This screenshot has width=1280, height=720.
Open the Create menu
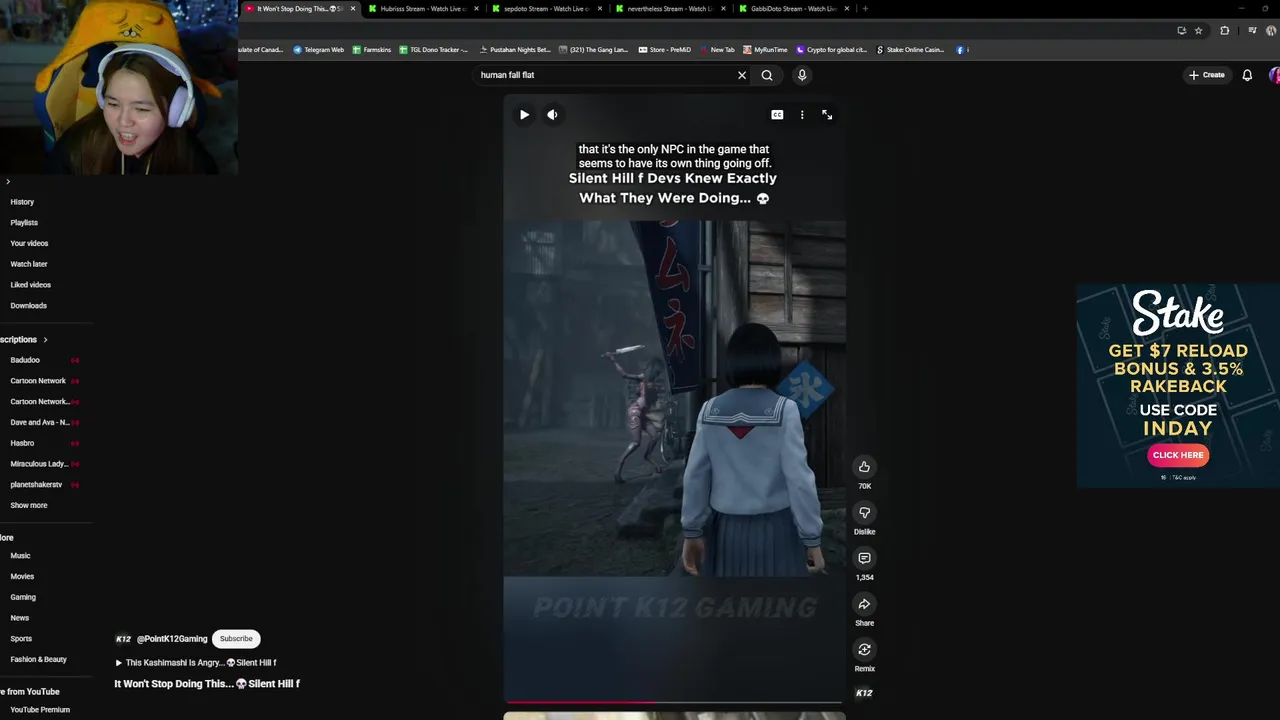coord(1207,75)
